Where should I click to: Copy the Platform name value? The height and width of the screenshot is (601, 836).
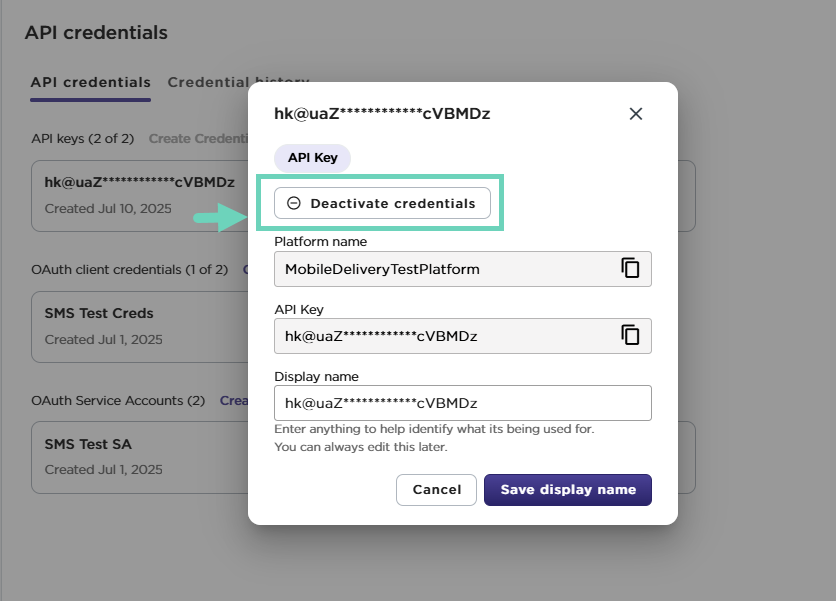tap(630, 268)
